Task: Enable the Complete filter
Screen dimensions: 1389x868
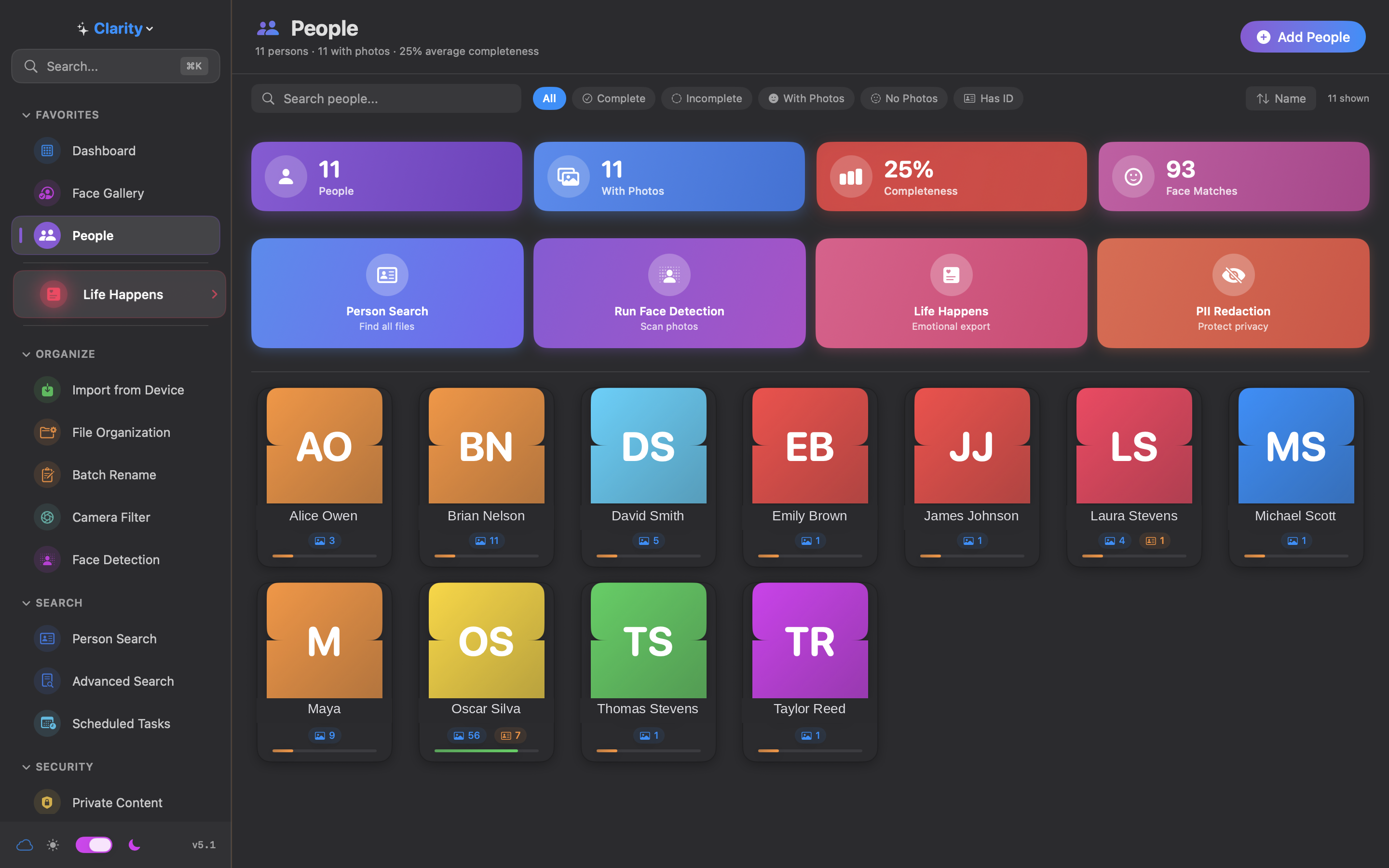Action: pos(613,98)
